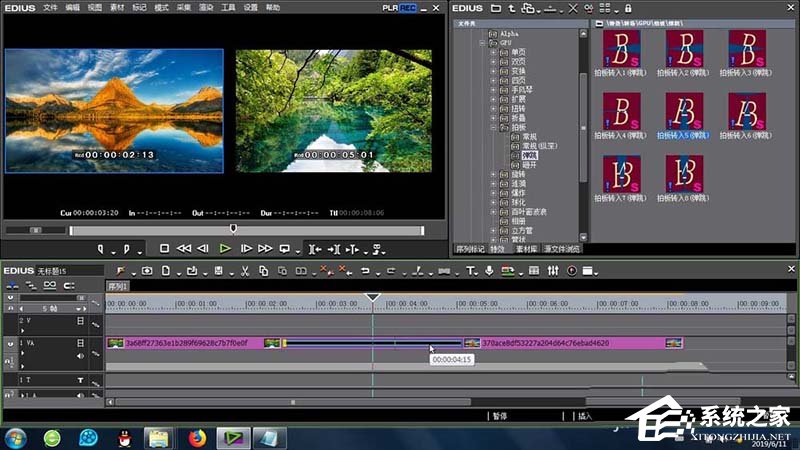This screenshot has height=450, width=800.
Task: Toggle audio speaker on 1 VA track
Action: tap(80, 354)
